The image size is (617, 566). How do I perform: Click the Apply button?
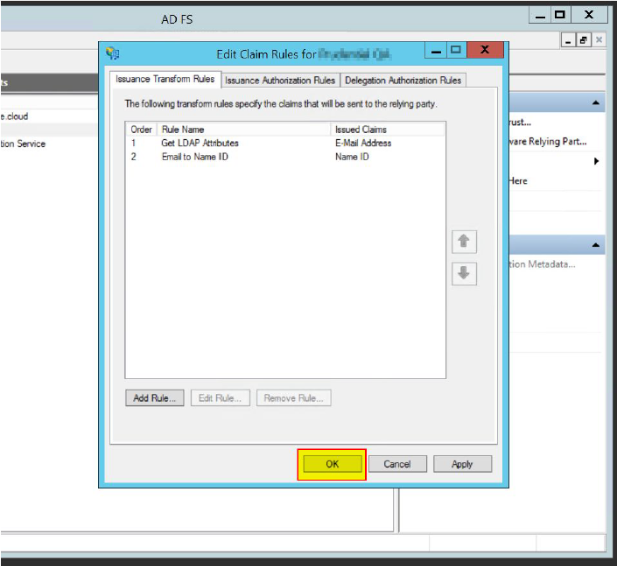point(462,464)
